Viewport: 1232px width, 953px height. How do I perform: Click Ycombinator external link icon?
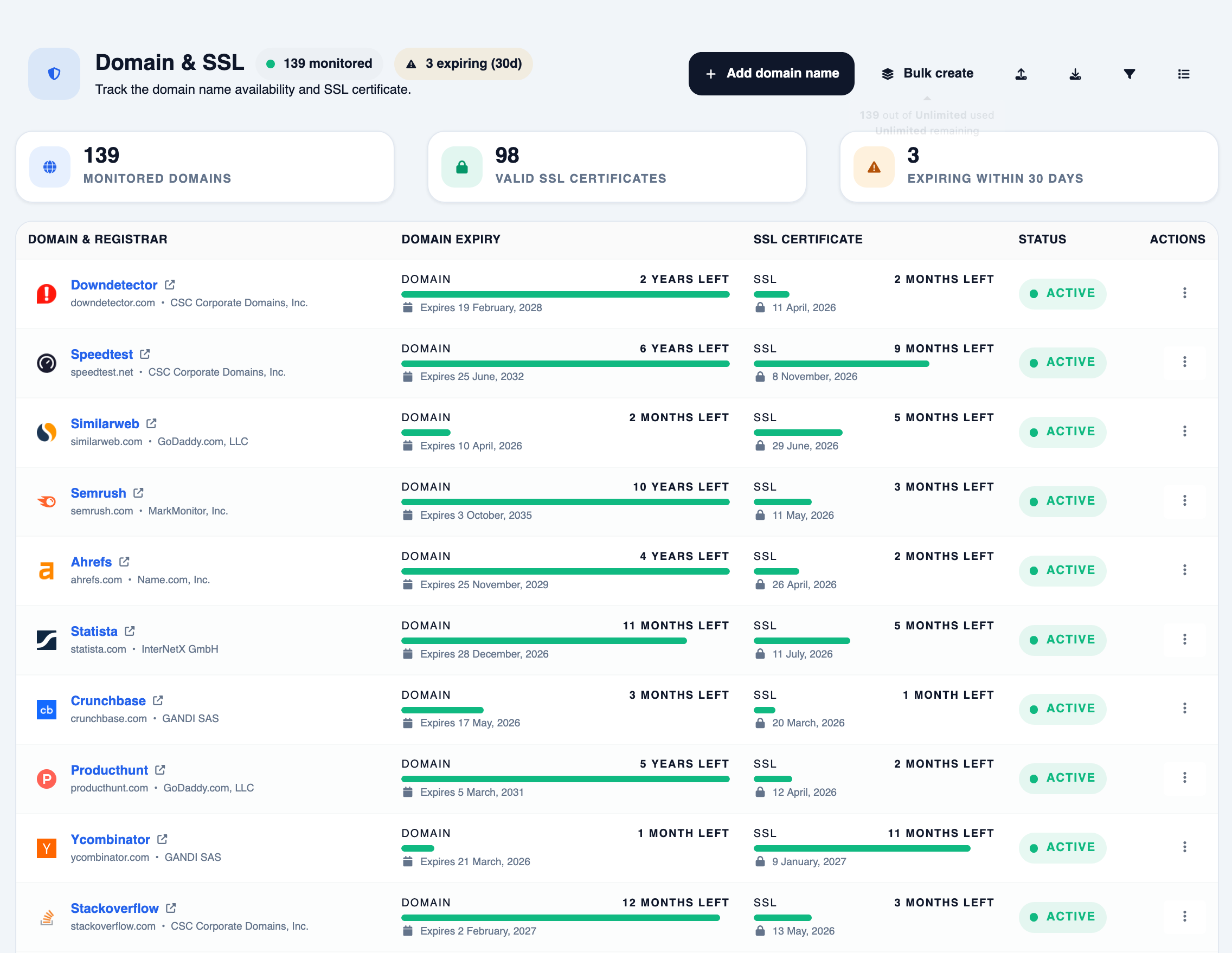click(x=163, y=839)
